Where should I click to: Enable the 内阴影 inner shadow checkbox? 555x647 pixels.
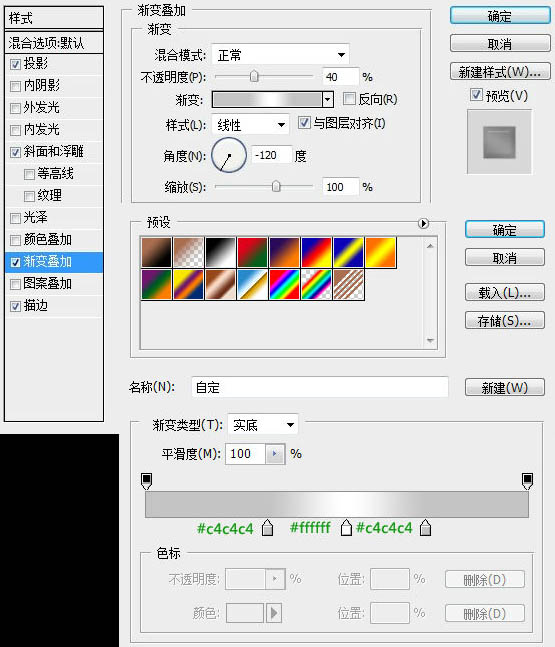[x=15, y=86]
